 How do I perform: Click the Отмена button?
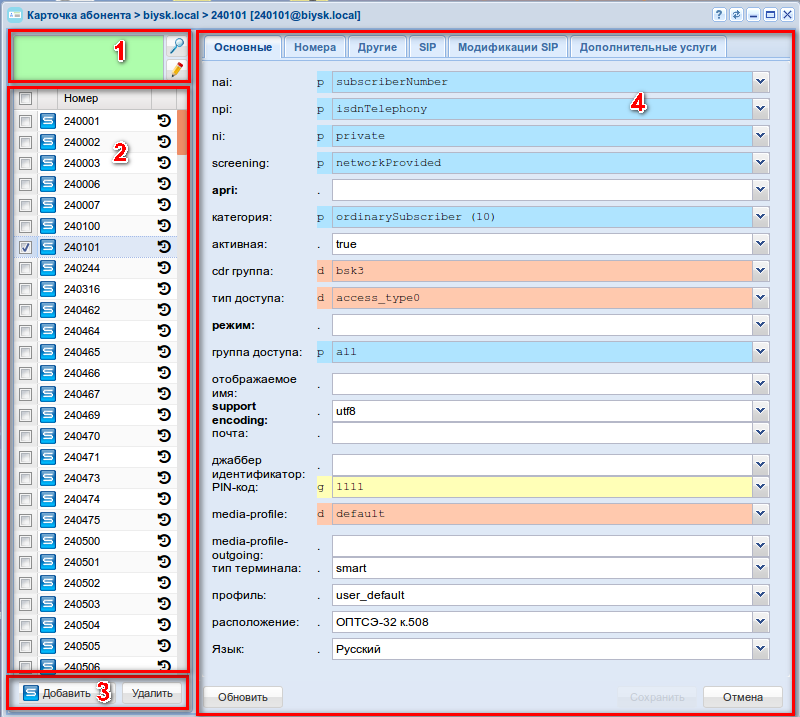click(742, 697)
